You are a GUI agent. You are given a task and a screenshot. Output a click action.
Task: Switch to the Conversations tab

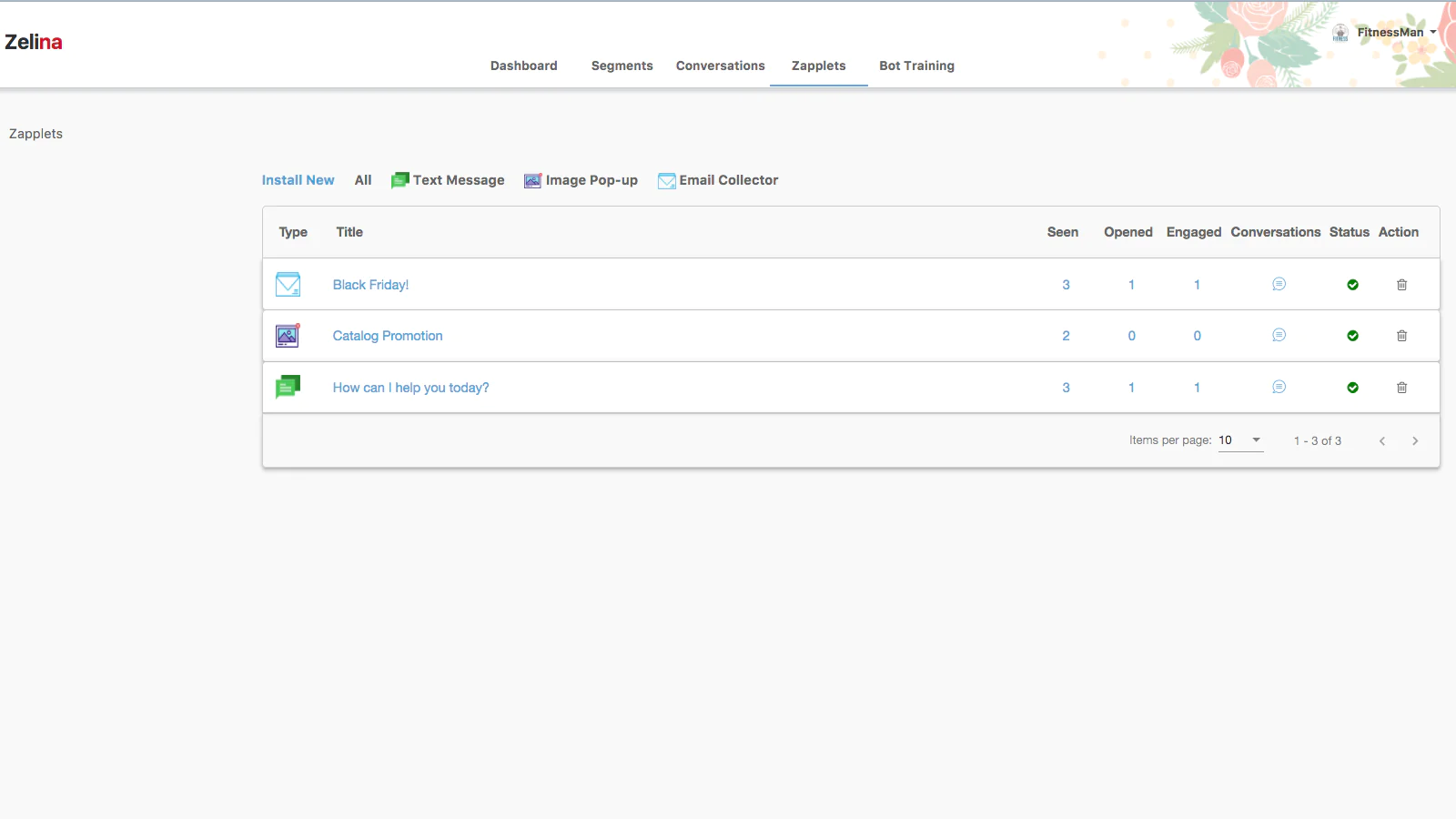(720, 66)
